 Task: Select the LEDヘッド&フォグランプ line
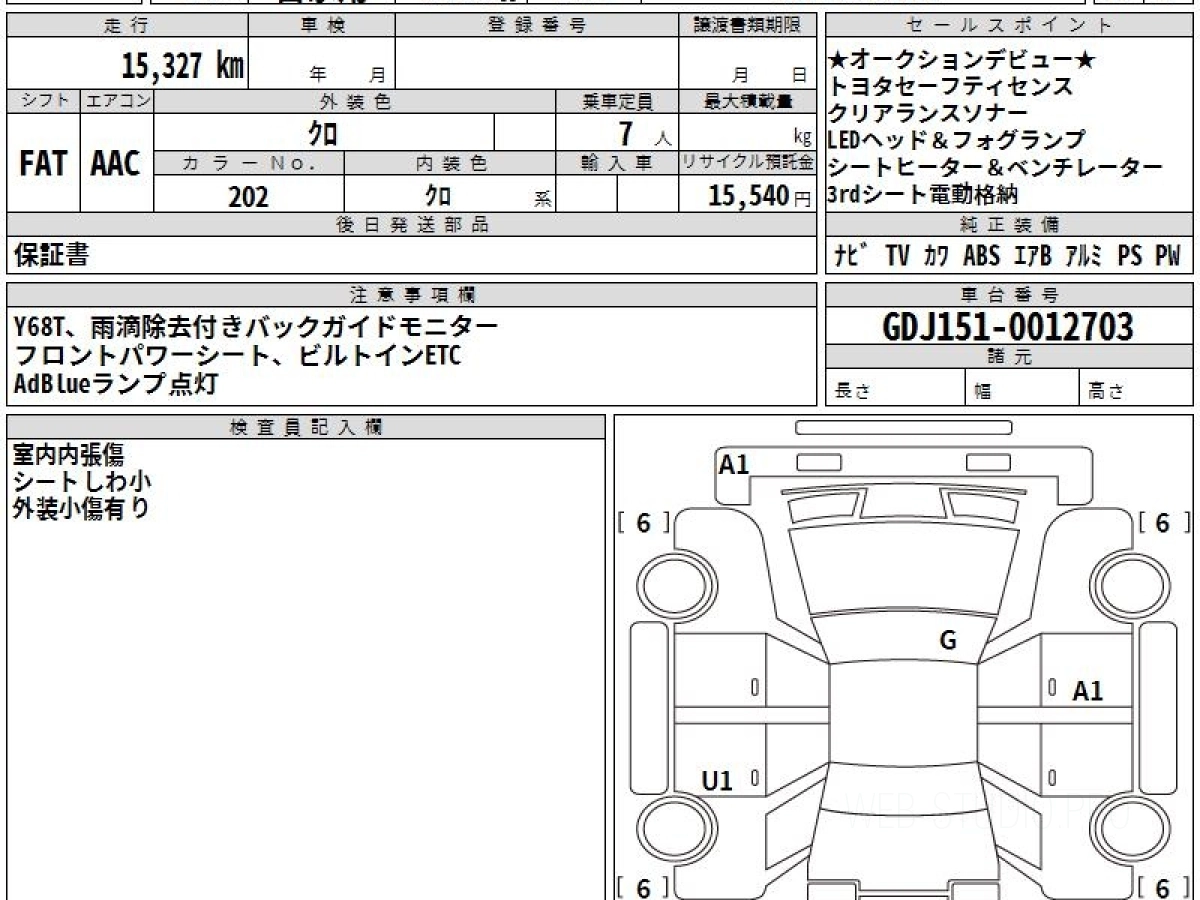[957, 140]
